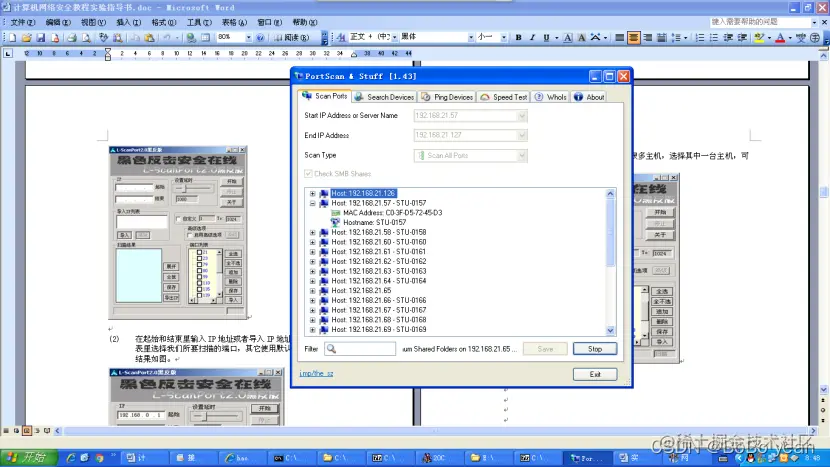830x467 pixels.
Task: Toggle the Check SMB Shares checkbox
Action: pos(308,174)
